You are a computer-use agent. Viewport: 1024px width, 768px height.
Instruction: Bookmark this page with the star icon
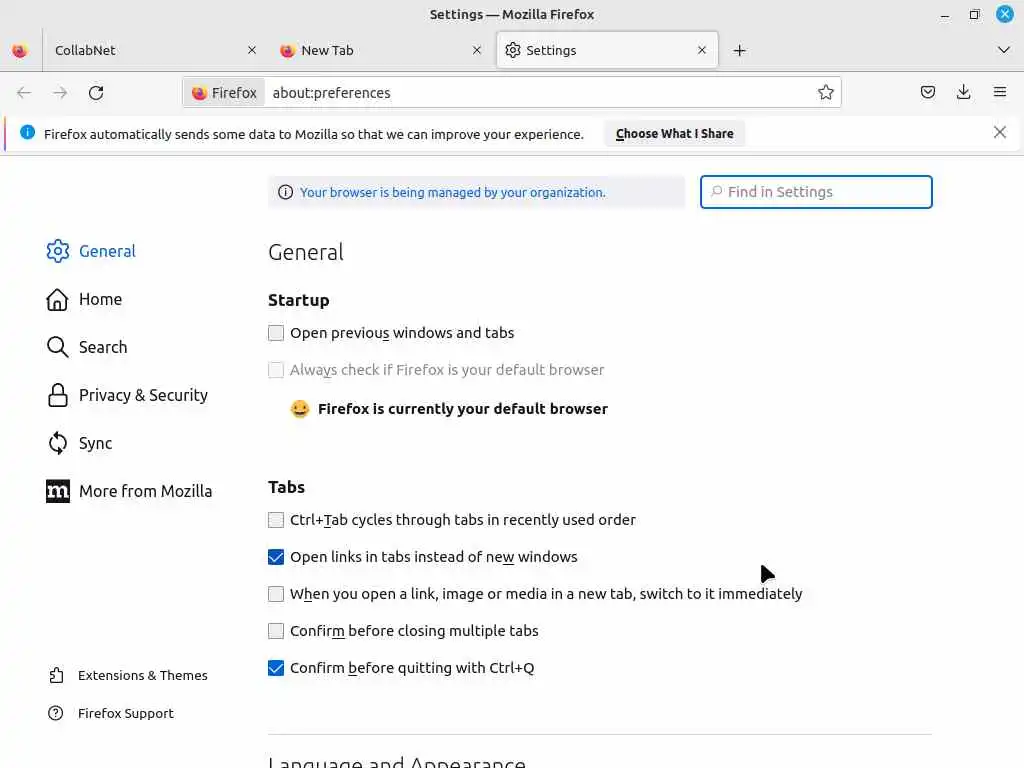point(826,93)
